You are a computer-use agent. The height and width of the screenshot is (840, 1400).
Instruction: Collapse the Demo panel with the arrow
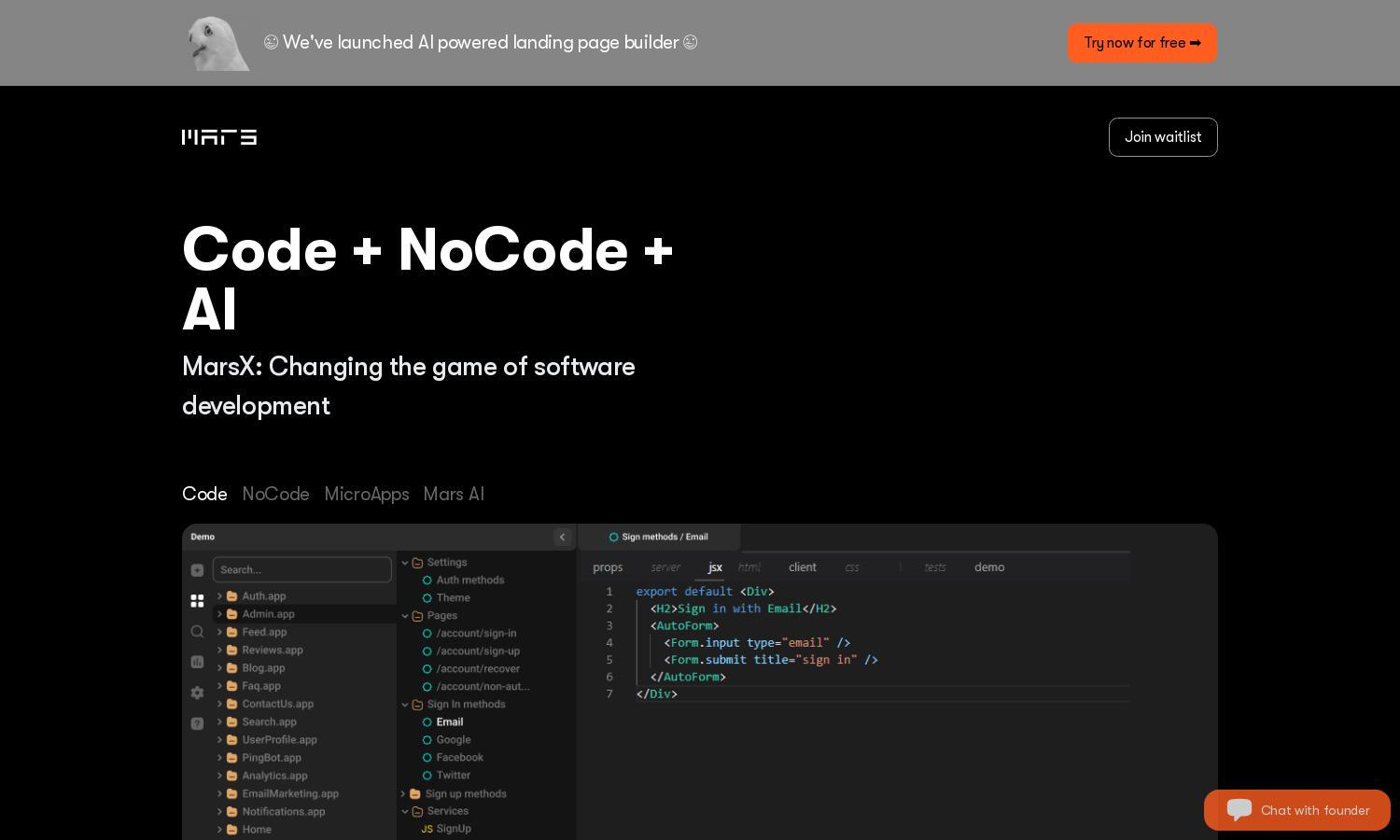point(562,537)
